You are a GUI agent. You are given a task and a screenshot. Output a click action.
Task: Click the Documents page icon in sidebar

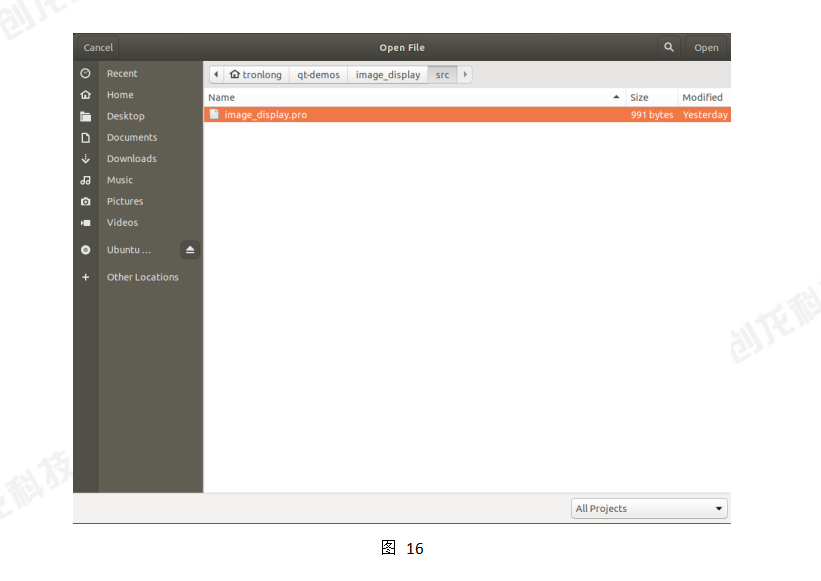(x=85, y=138)
